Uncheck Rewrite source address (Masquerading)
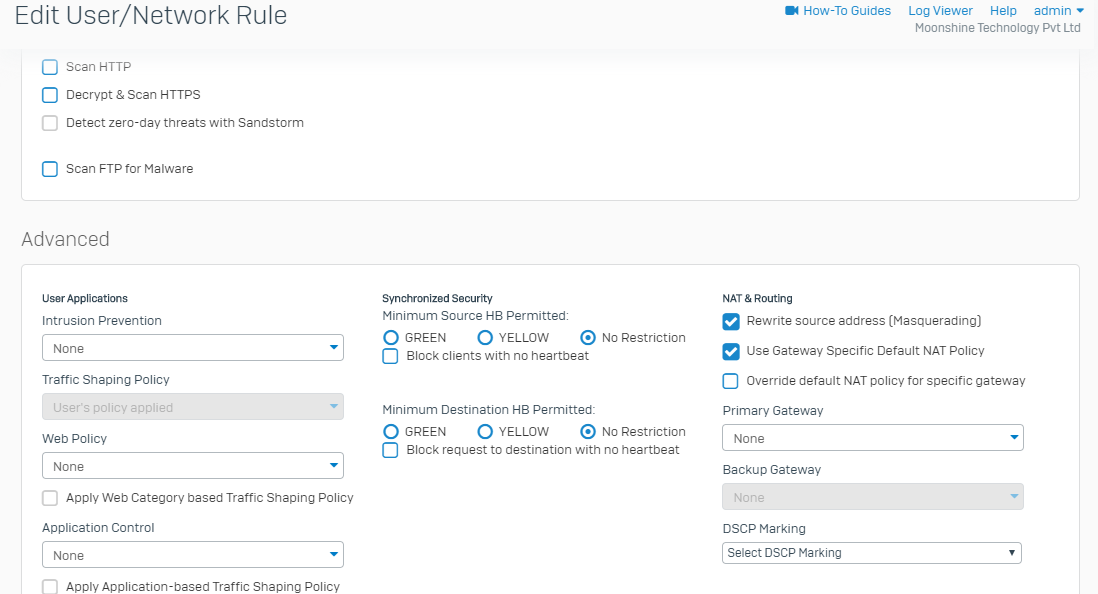Image resolution: width=1098 pixels, height=594 pixels. (730, 322)
